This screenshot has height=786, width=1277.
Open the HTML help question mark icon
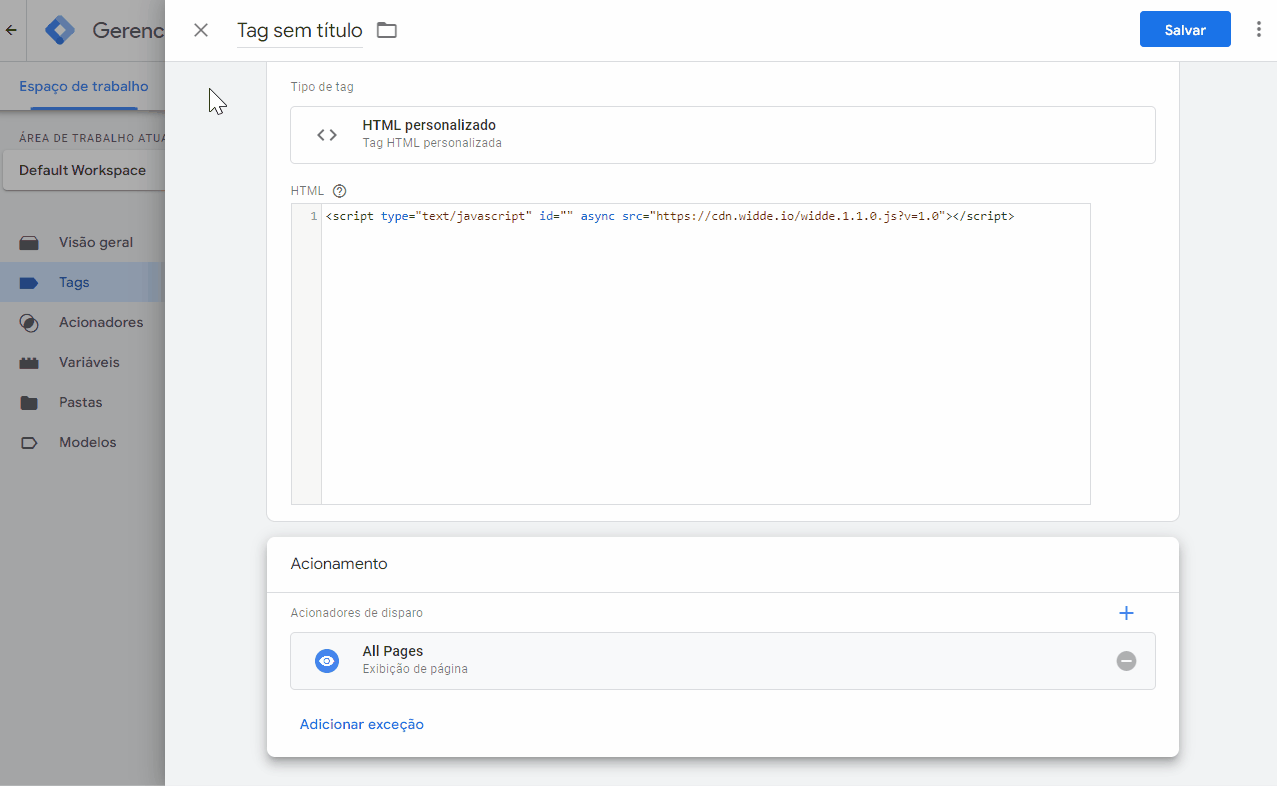(340, 190)
